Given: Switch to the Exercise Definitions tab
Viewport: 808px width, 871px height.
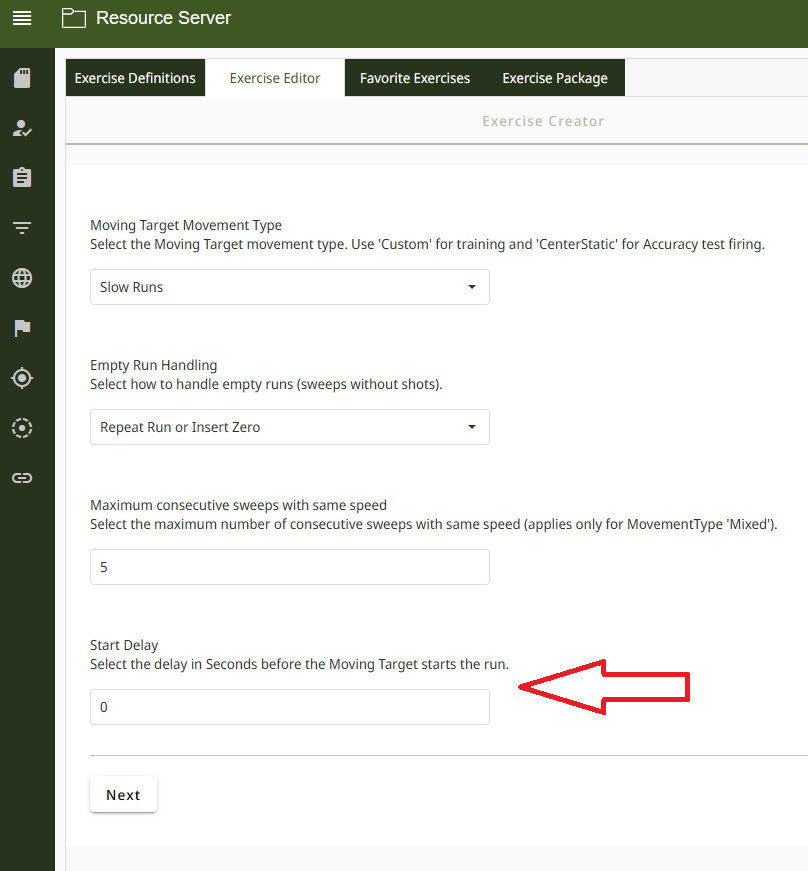Looking at the screenshot, I should 135,78.
